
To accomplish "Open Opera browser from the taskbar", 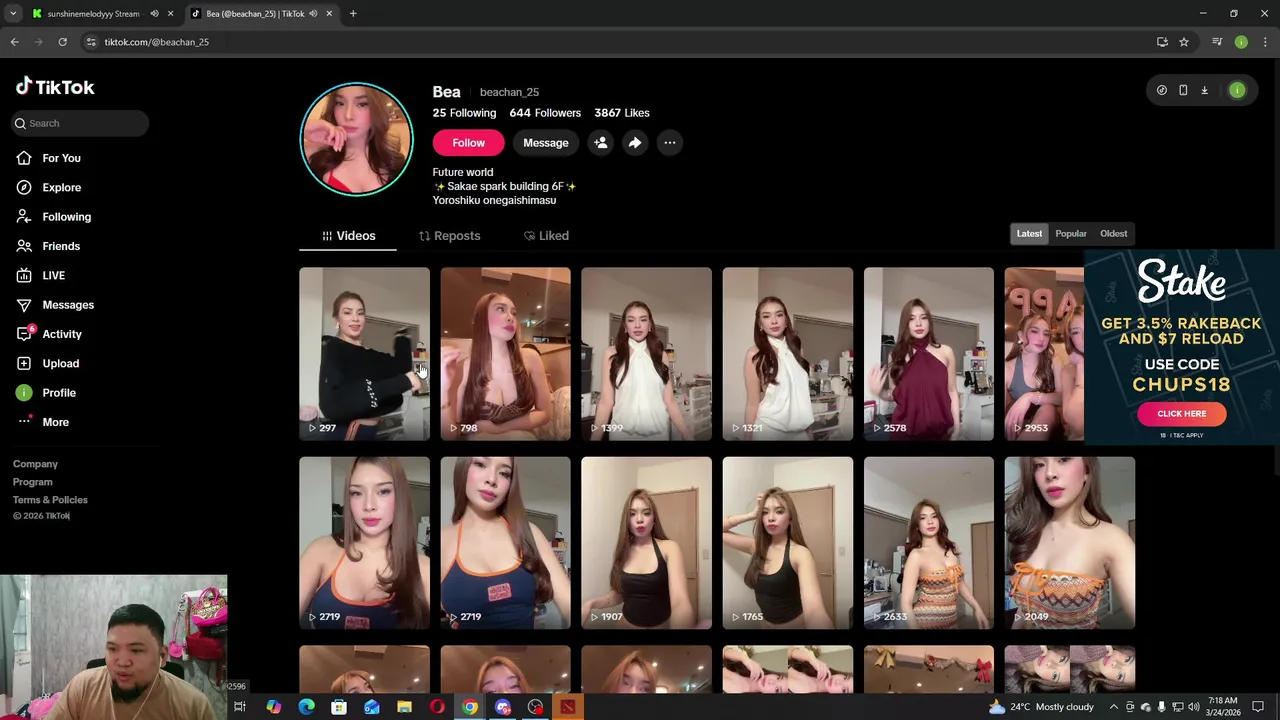I will coord(437,707).
